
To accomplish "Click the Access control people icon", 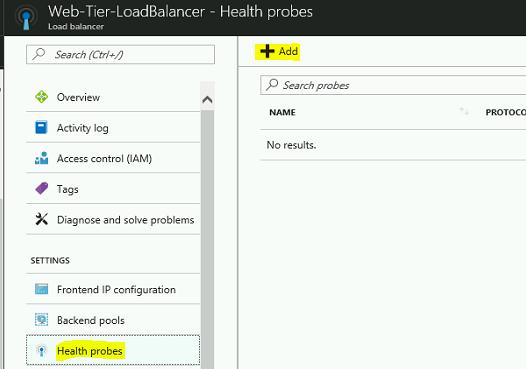I will [42, 158].
